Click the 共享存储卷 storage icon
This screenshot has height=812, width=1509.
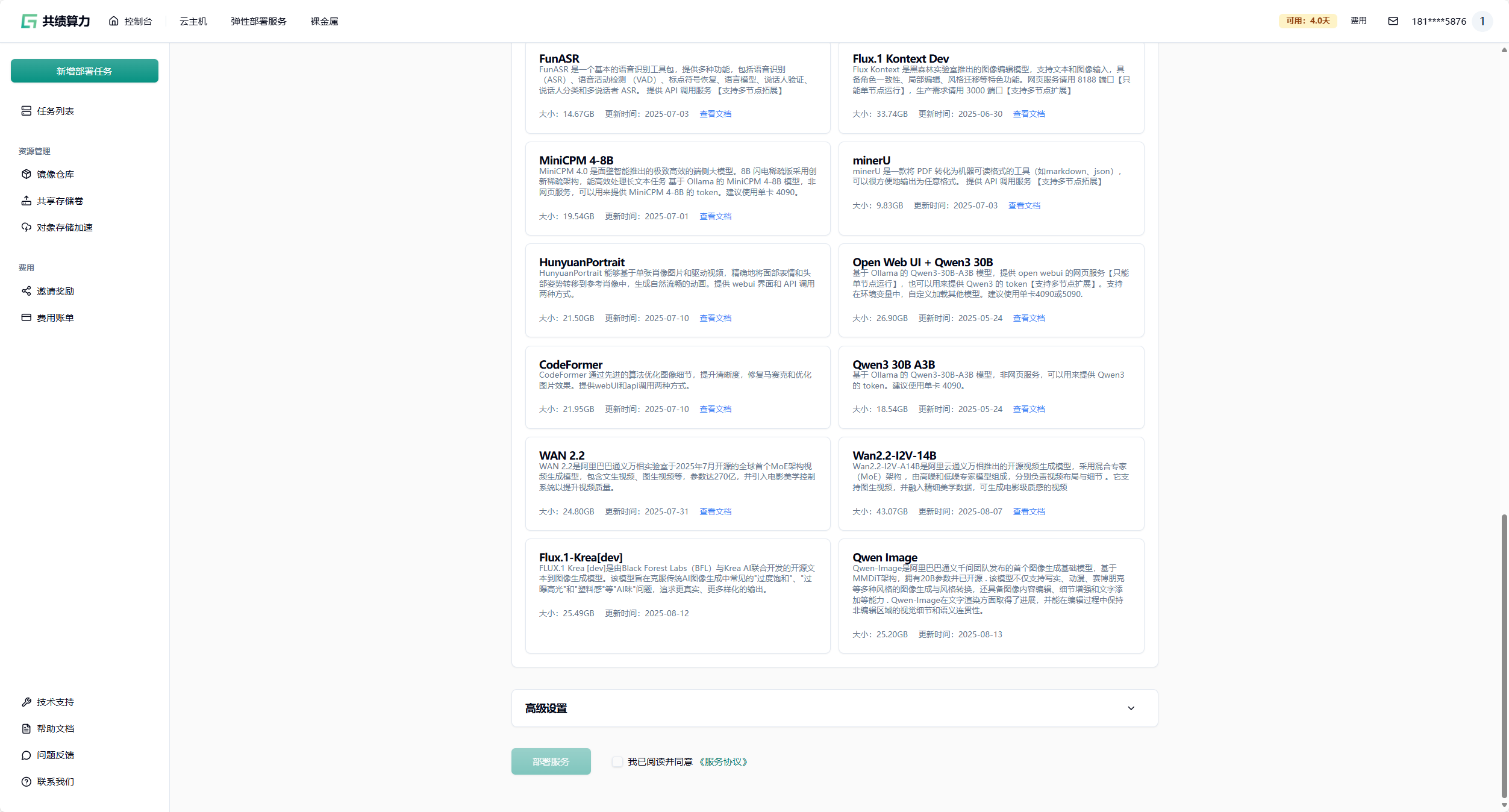(26, 201)
